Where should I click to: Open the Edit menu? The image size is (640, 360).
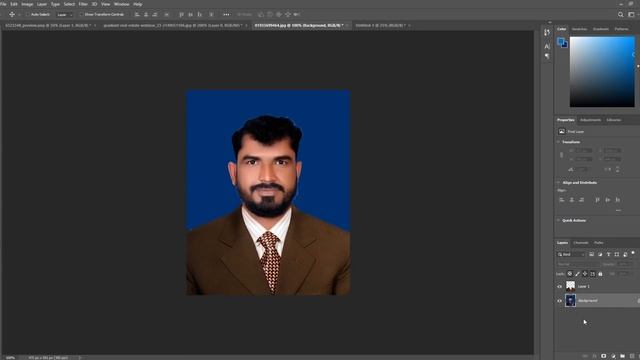[14, 4]
